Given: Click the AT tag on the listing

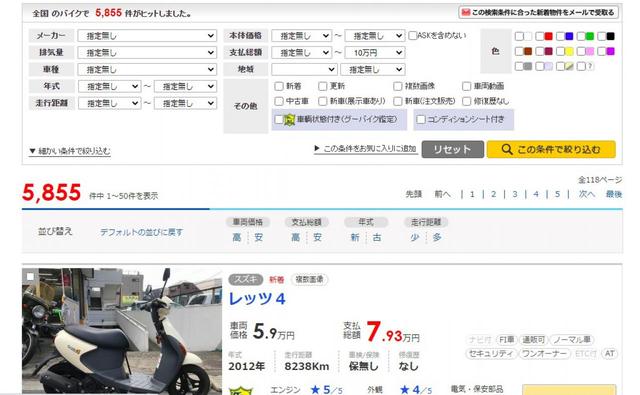Looking at the screenshot, I should pyautogui.click(x=609, y=353).
